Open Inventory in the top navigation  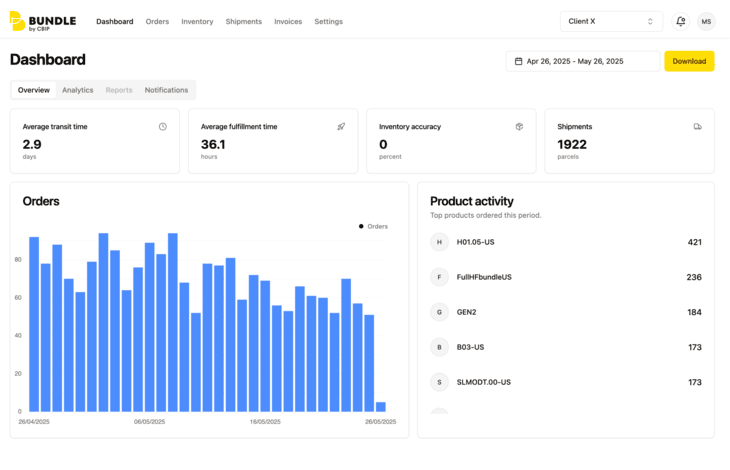pos(197,21)
